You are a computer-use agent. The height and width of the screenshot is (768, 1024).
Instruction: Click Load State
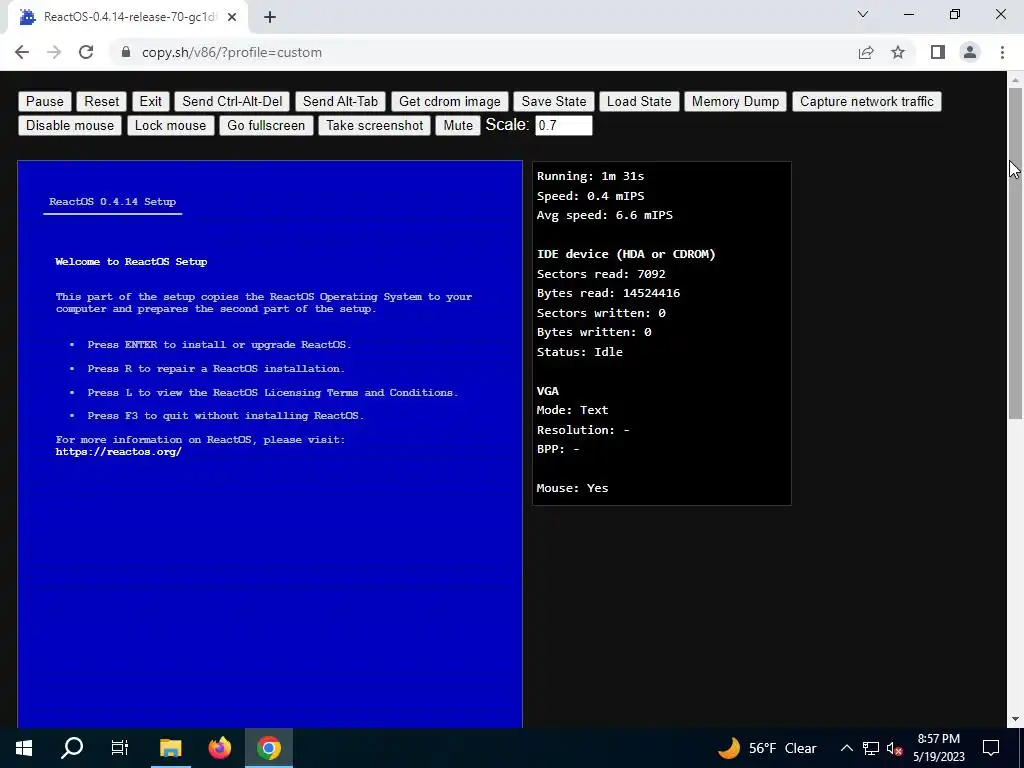coord(639,101)
